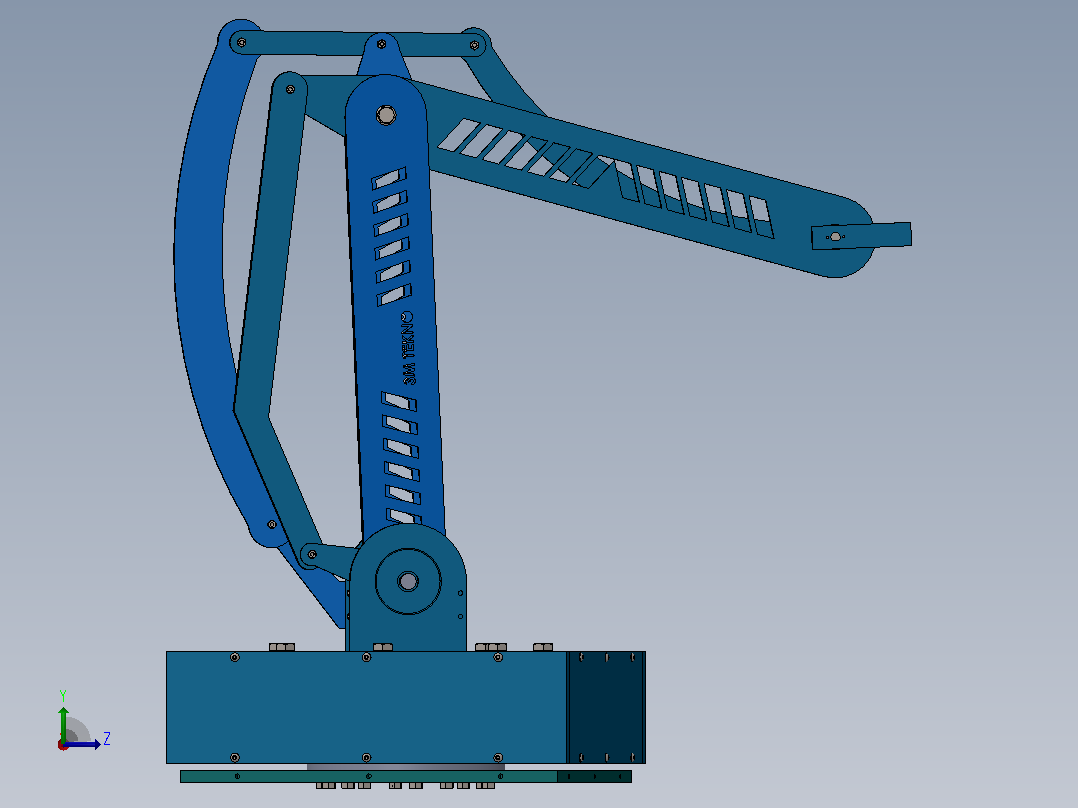The width and height of the screenshot is (1078, 808).
Task: Select the front face of the base box
Action: 366,707
